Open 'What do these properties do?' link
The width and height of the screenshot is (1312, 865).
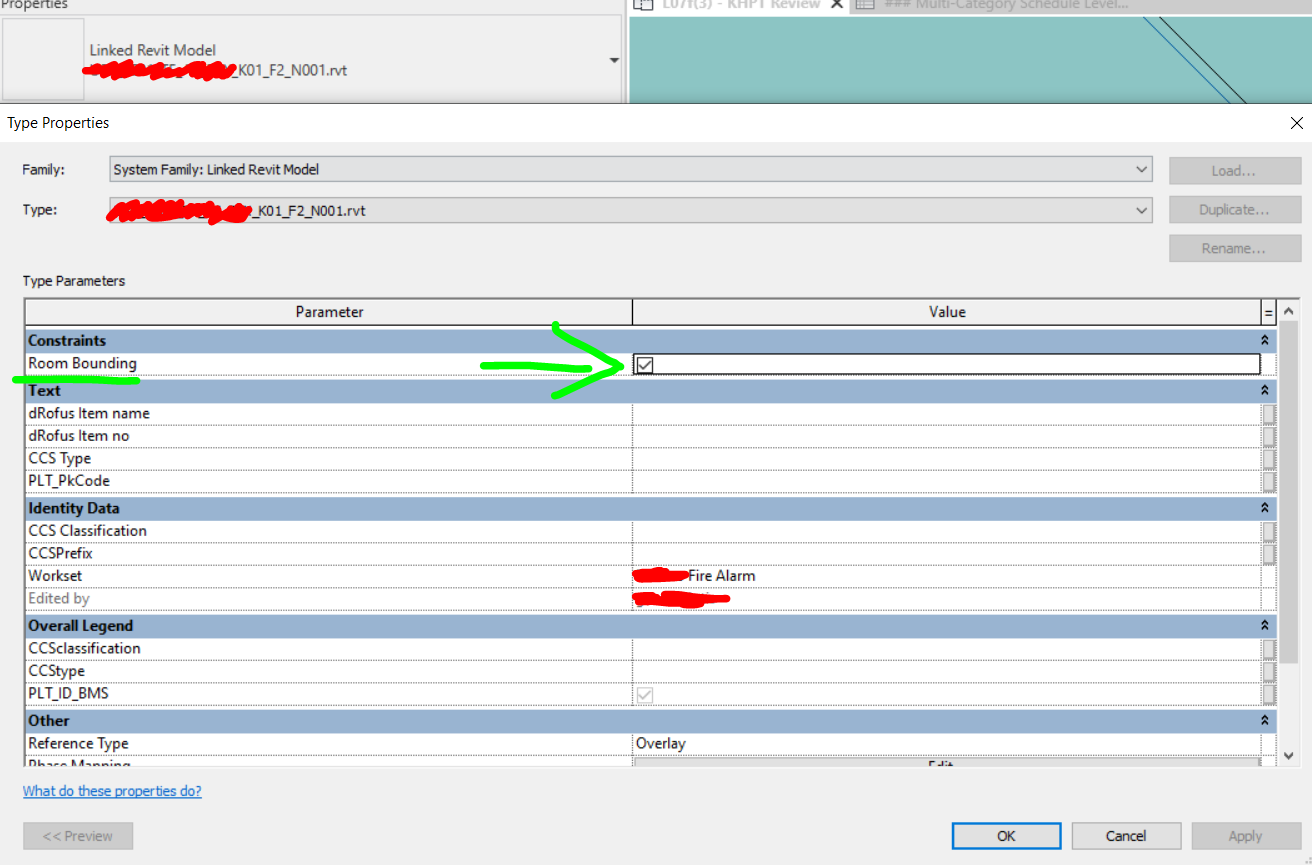[112, 791]
